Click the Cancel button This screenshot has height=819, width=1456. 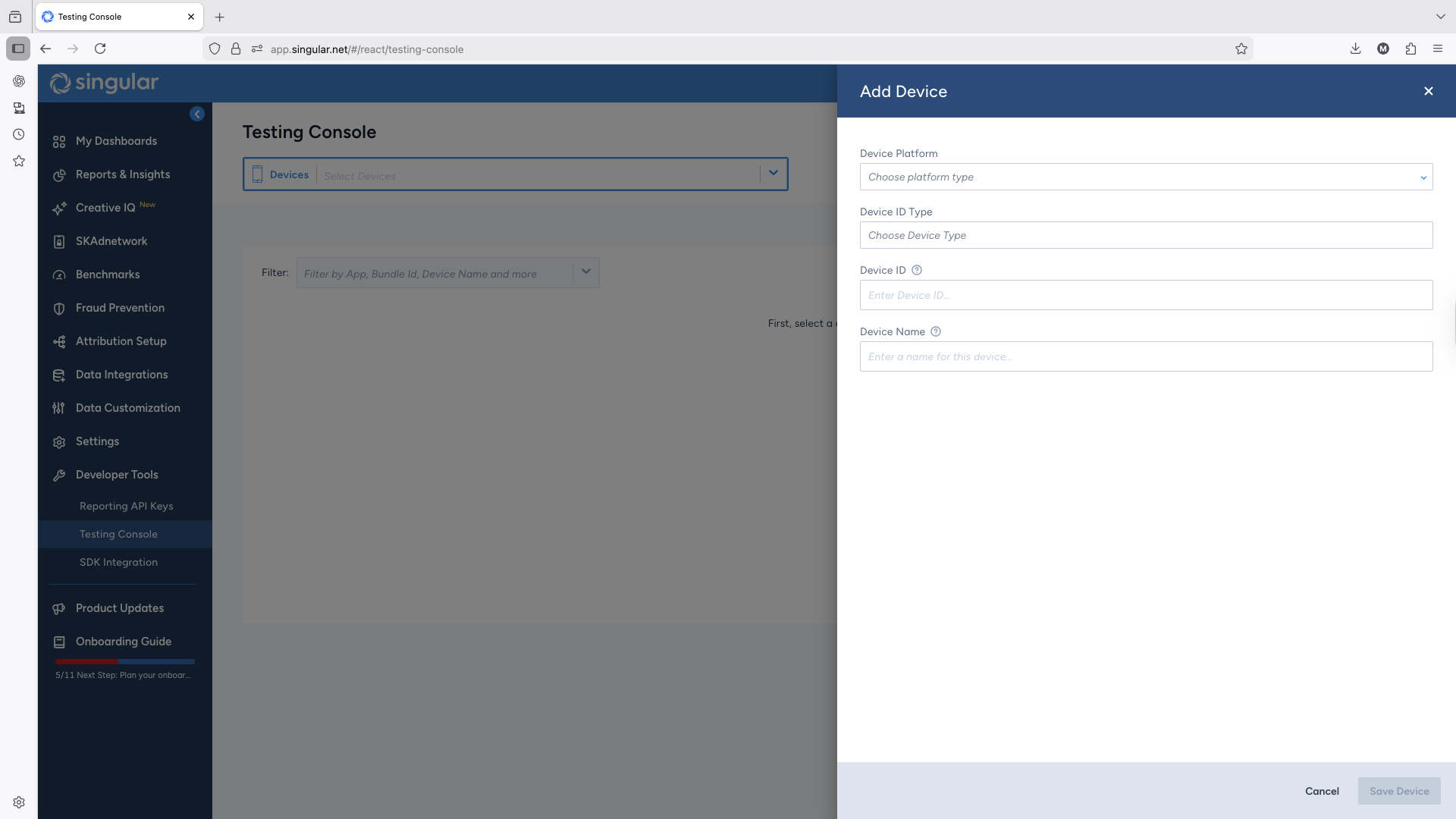pos(1321,791)
